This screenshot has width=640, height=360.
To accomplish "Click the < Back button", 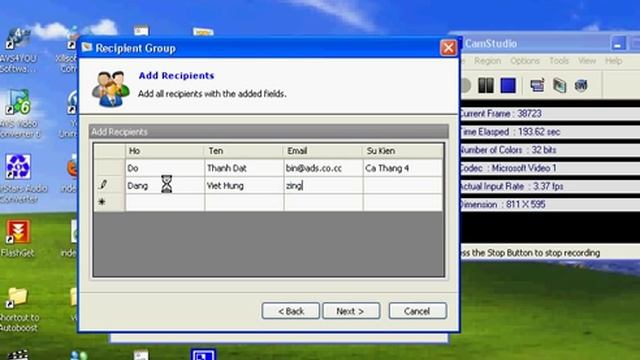I will (x=291, y=311).
